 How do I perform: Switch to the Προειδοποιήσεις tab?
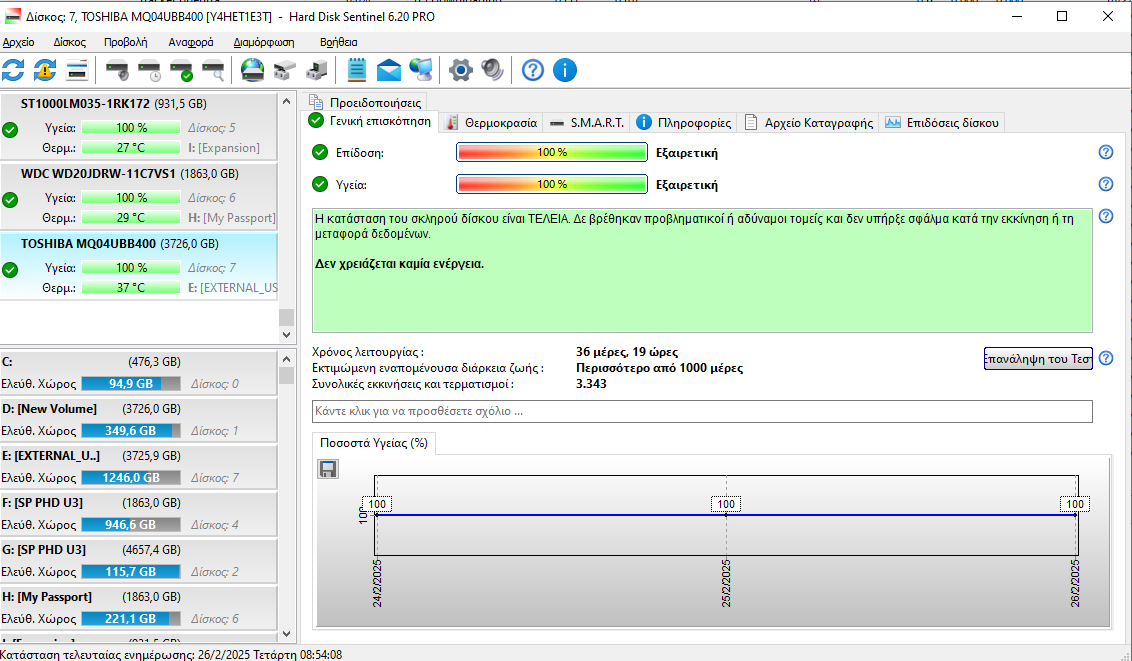point(366,102)
